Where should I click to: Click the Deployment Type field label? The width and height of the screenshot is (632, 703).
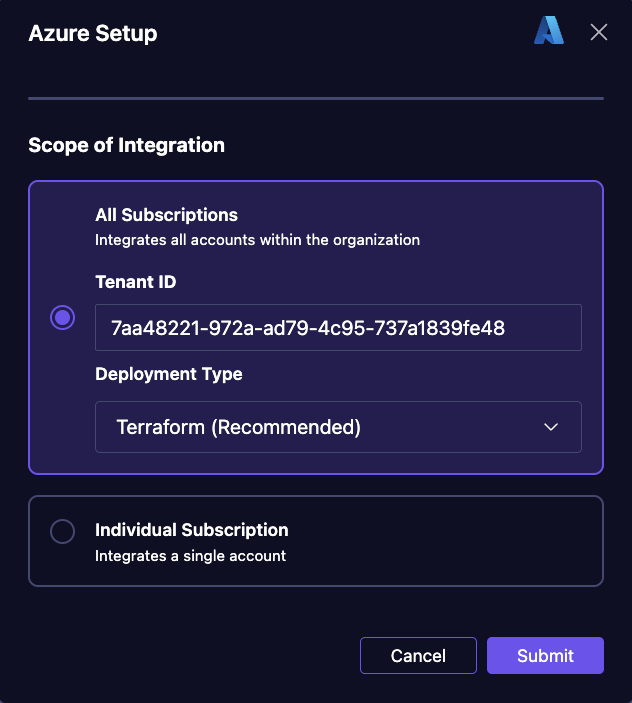click(169, 374)
